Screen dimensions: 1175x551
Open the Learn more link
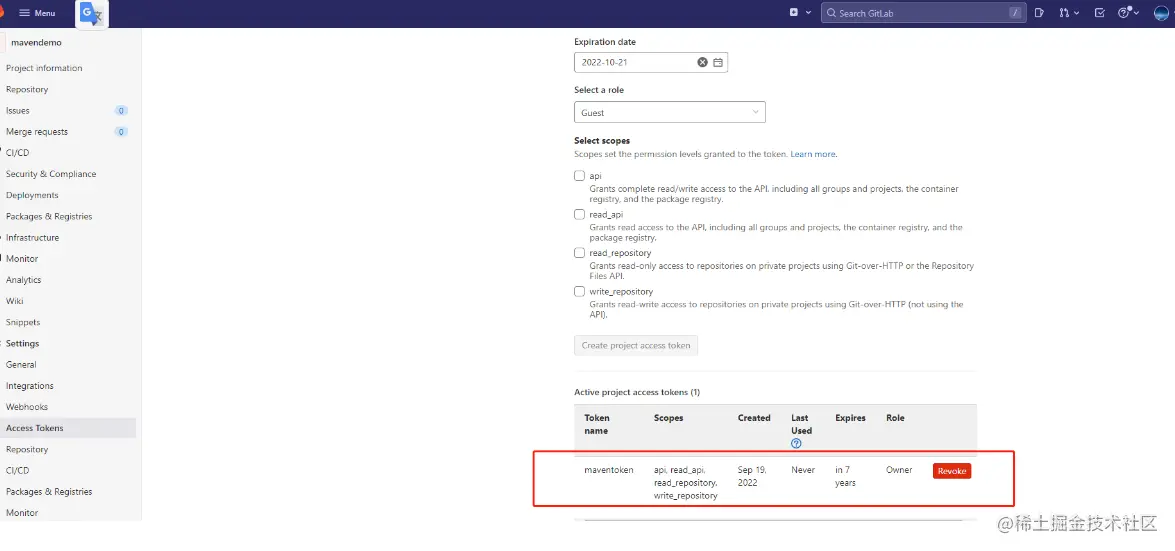point(812,154)
